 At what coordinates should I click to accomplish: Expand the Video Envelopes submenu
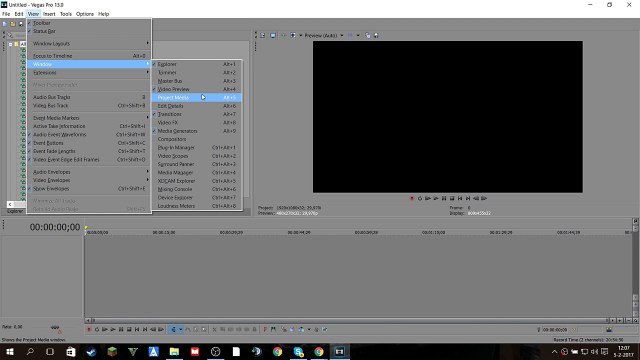(89, 180)
